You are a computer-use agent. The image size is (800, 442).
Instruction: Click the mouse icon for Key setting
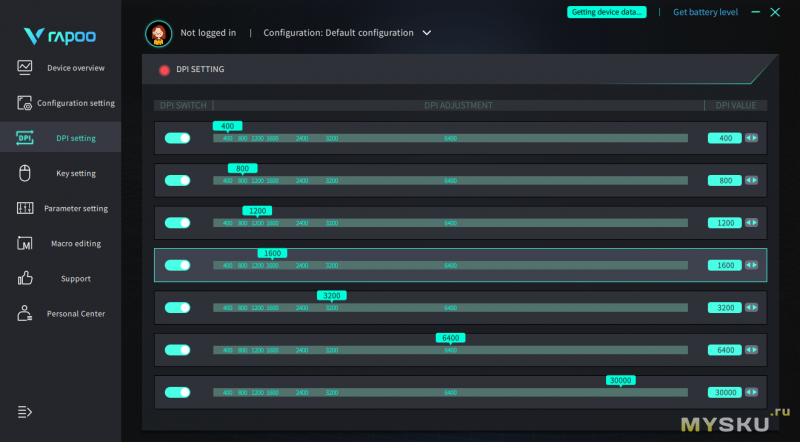pyautogui.click(x=25, y=173)
